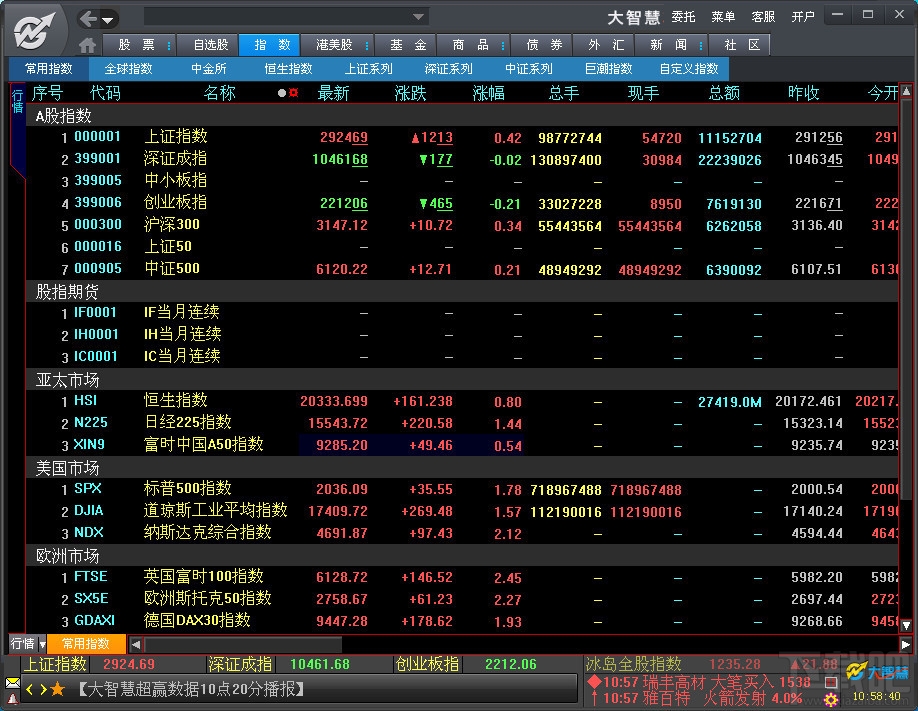This screenshot has height=711, width=918.
Task: Open the 菜单 menu
Action: tap(722, 17)
